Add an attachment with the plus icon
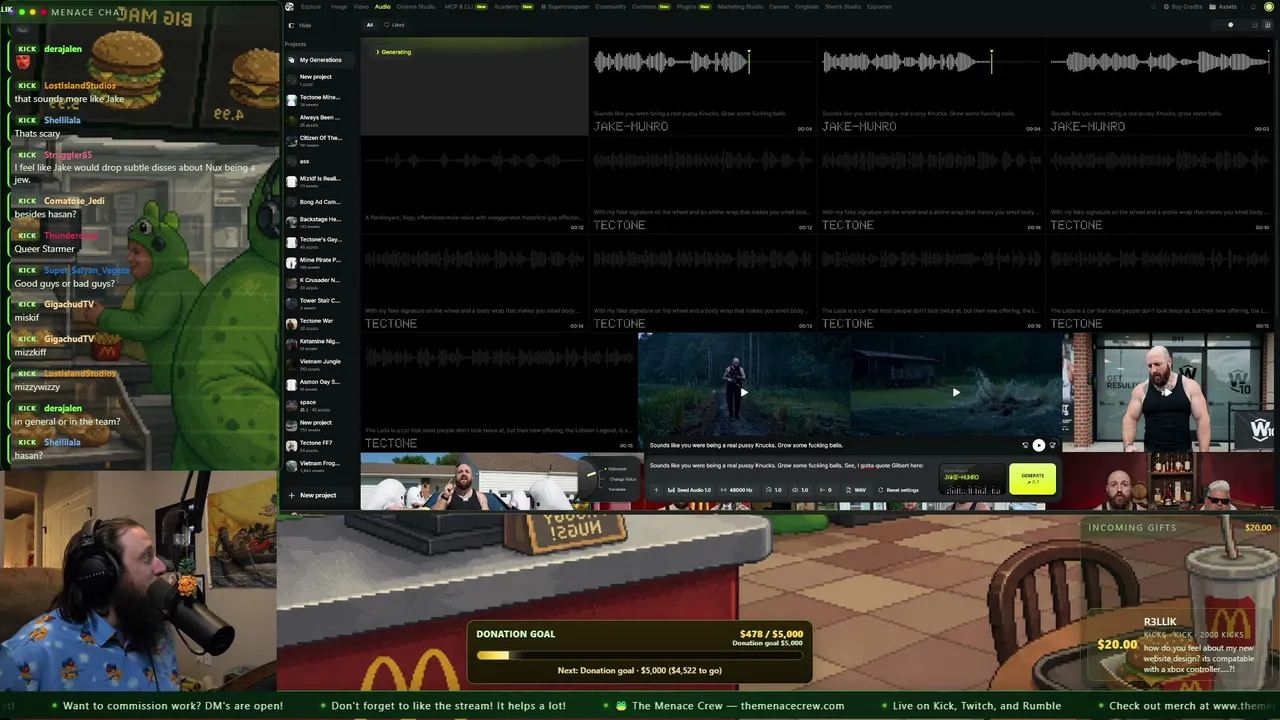 (x=656, y=490)
